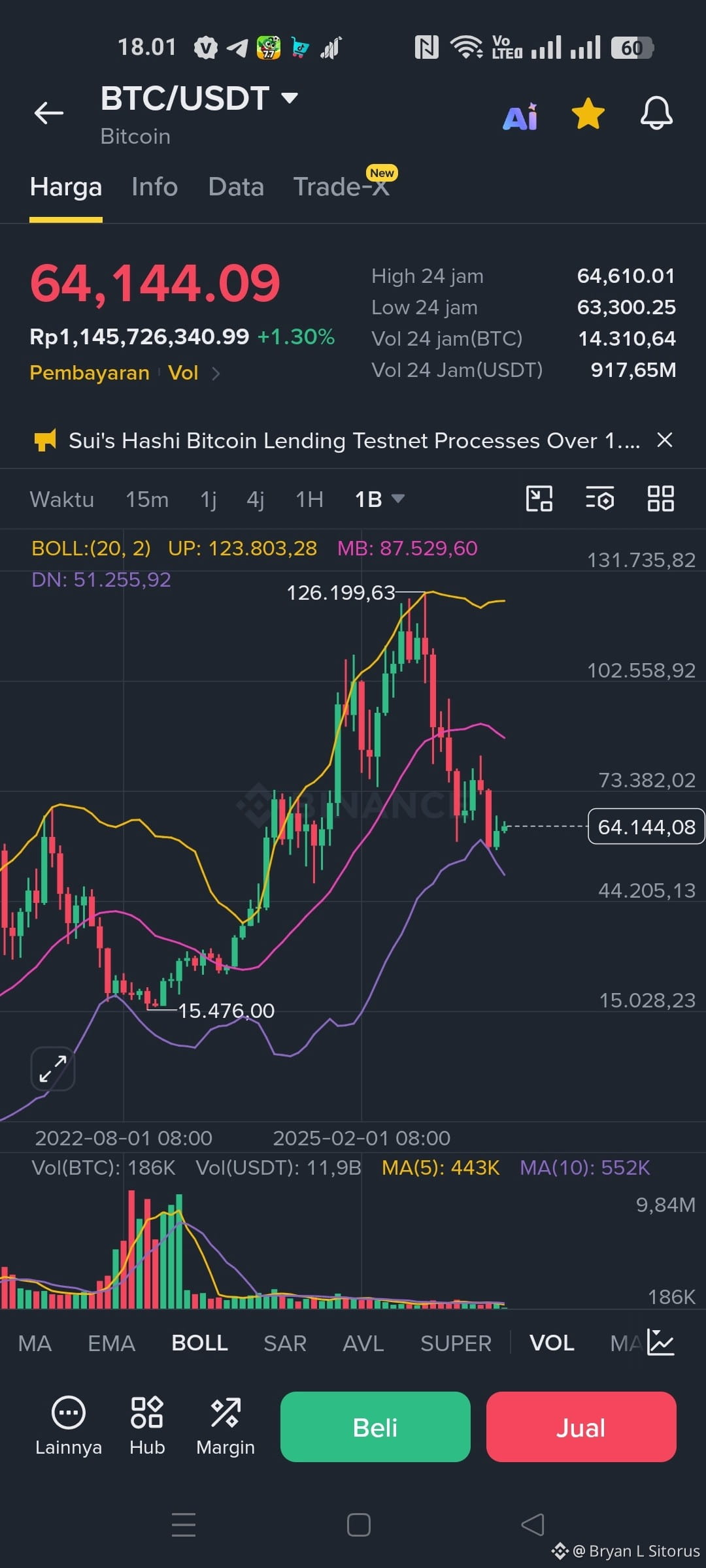706x1568 pixels.
Task: Tap the Vol 24 Jam(USDT) value 917,65M
Action: tap(633, 370)
